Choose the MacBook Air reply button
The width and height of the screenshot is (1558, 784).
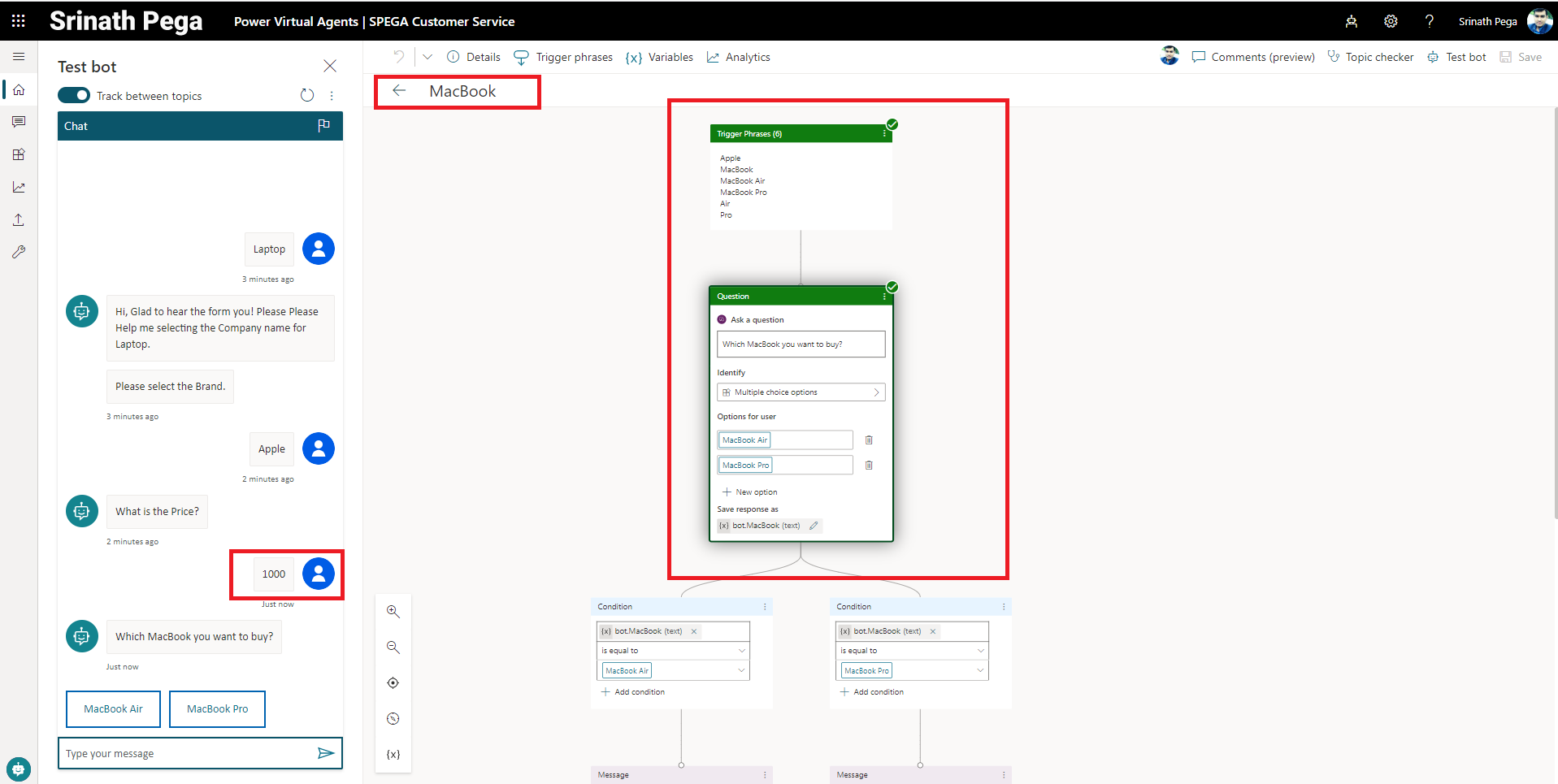(x=113, y=709)
